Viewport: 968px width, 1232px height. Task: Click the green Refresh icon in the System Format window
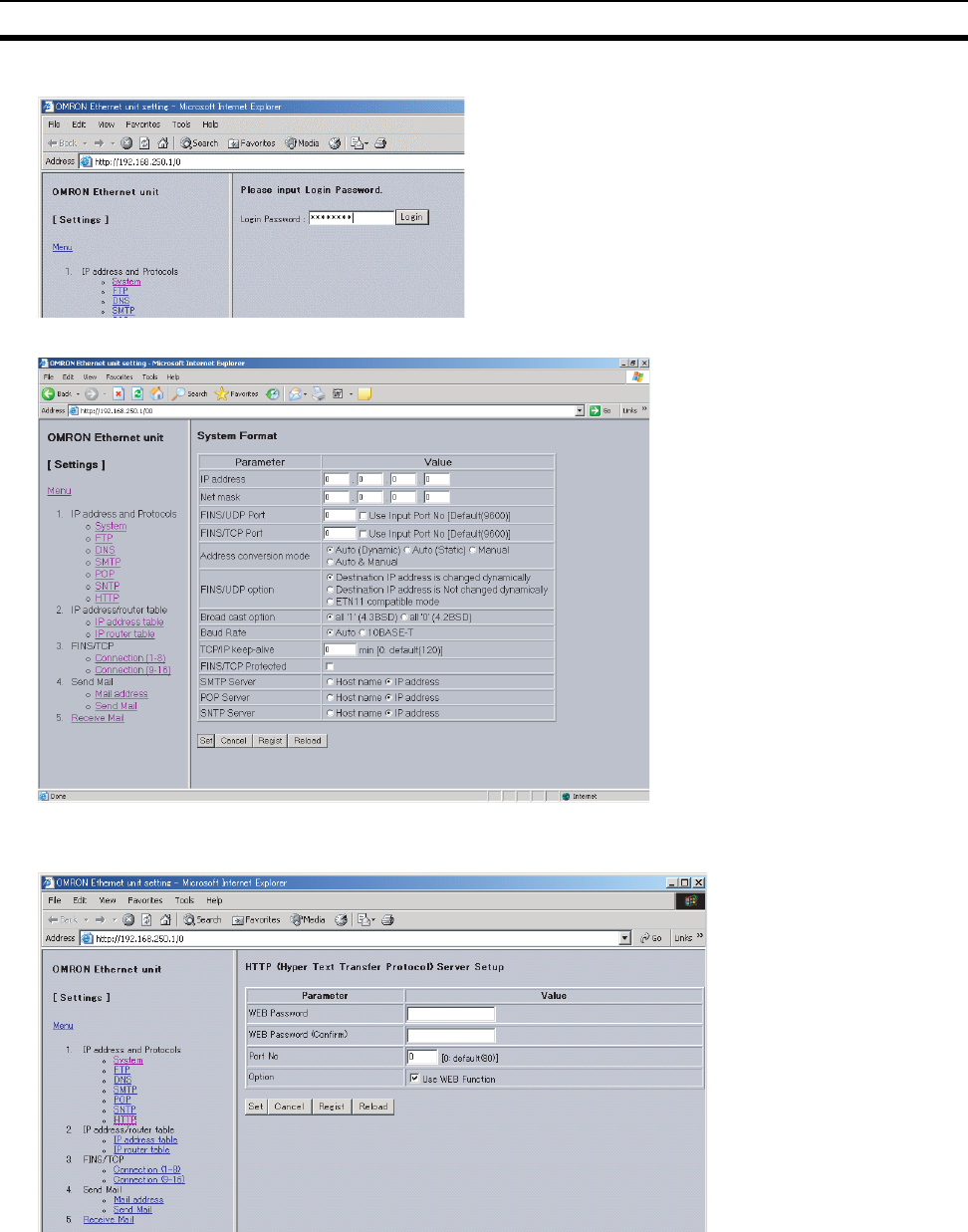click(x=137, y=394)
